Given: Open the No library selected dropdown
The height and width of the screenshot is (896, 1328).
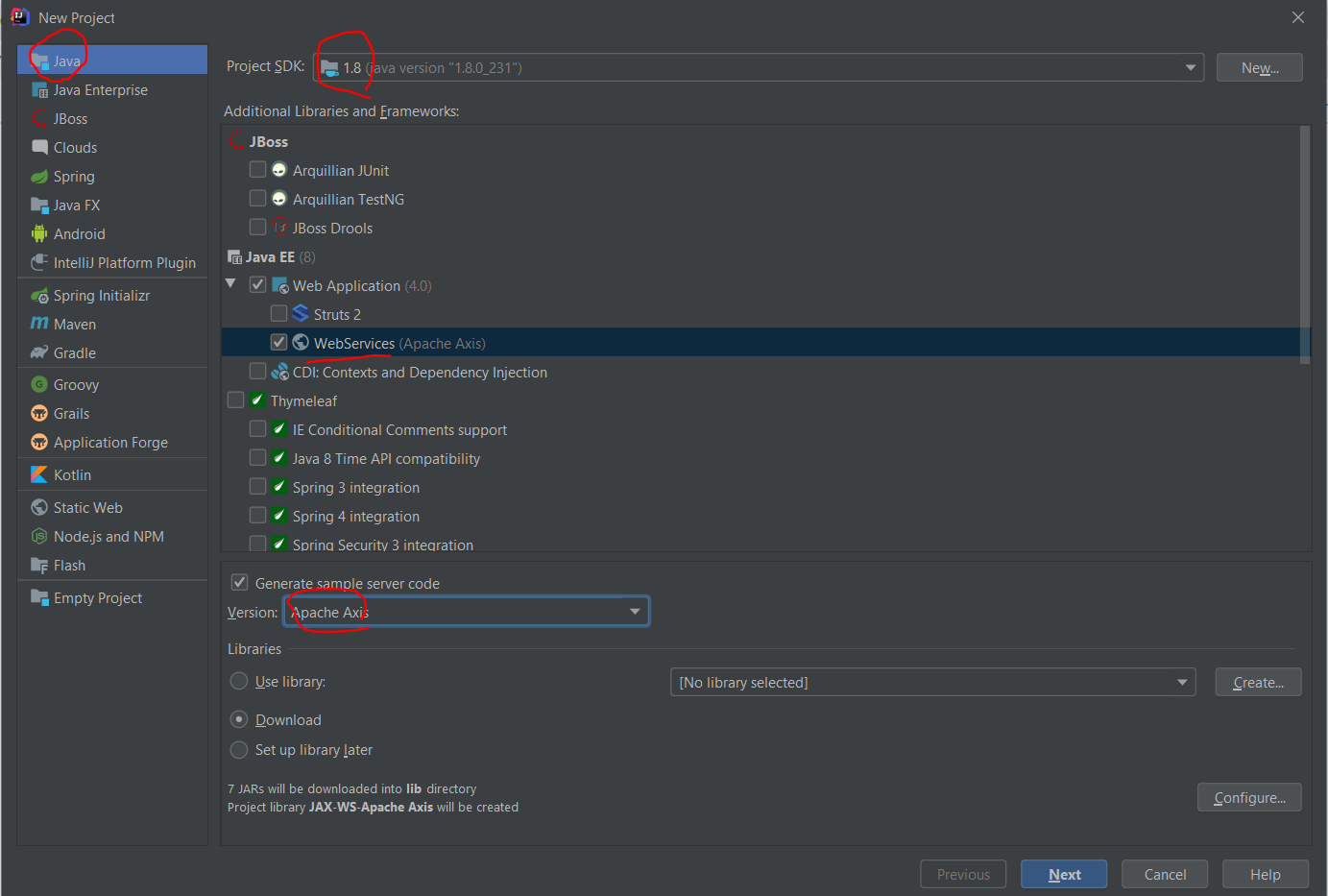Looking at the screenshot, I should pos(932,682).
